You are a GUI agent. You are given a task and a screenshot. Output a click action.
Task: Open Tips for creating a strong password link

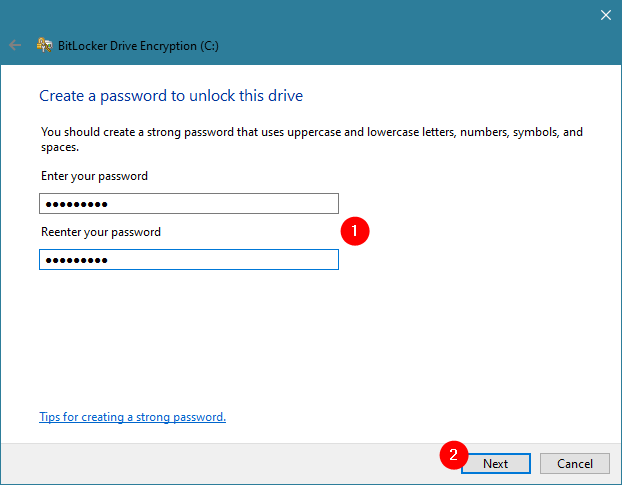pyautogui.click(x=132, y=417)
